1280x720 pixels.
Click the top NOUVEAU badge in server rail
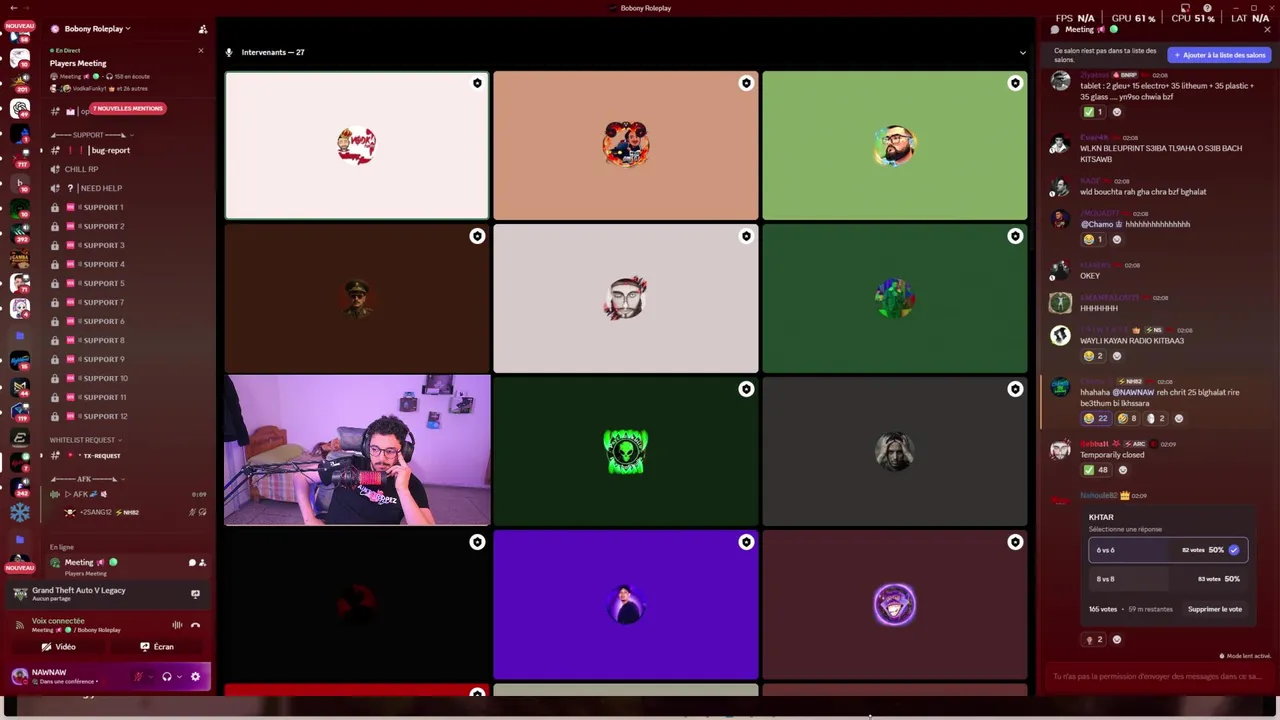point(20,26)
